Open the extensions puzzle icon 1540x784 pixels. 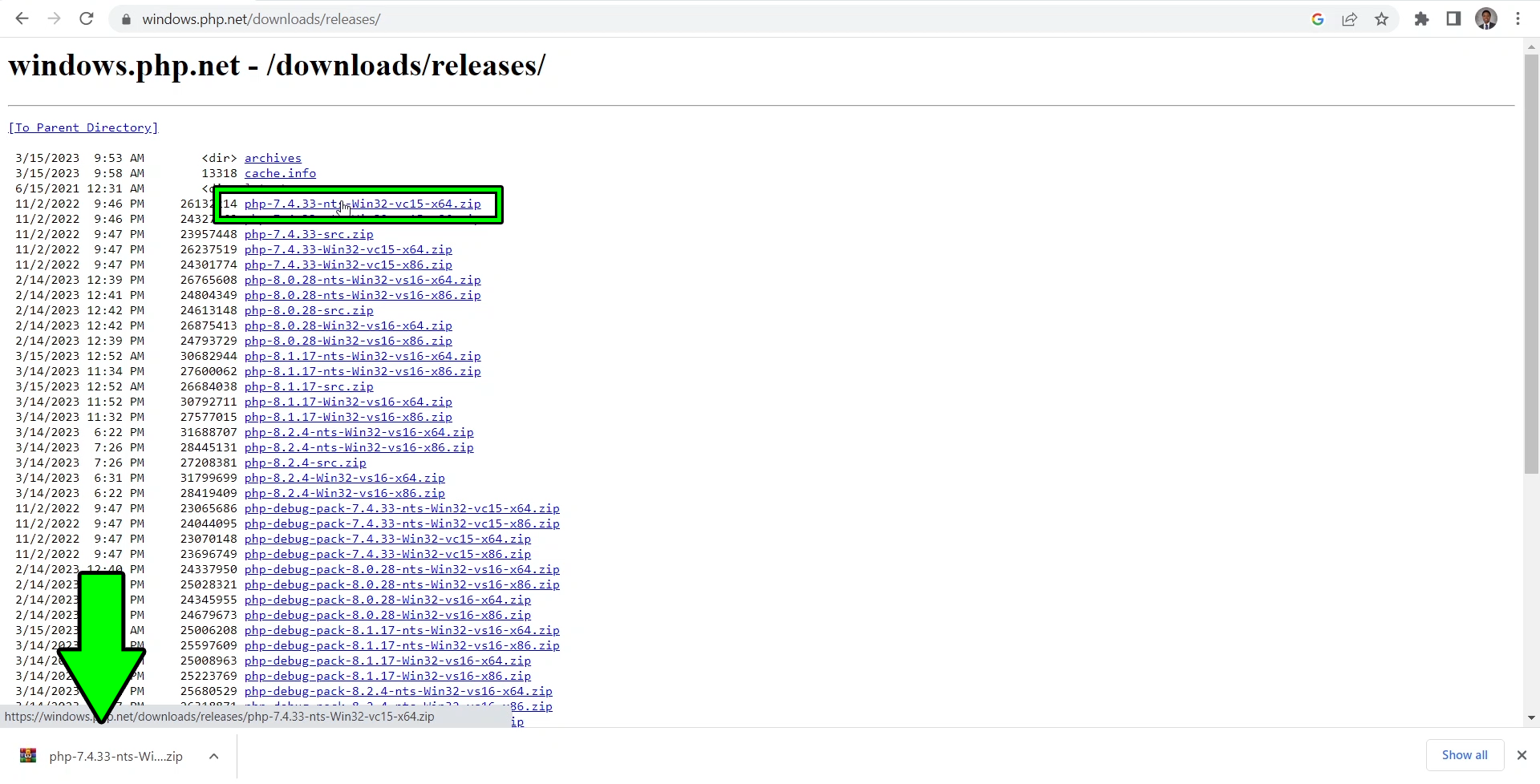1421,18
